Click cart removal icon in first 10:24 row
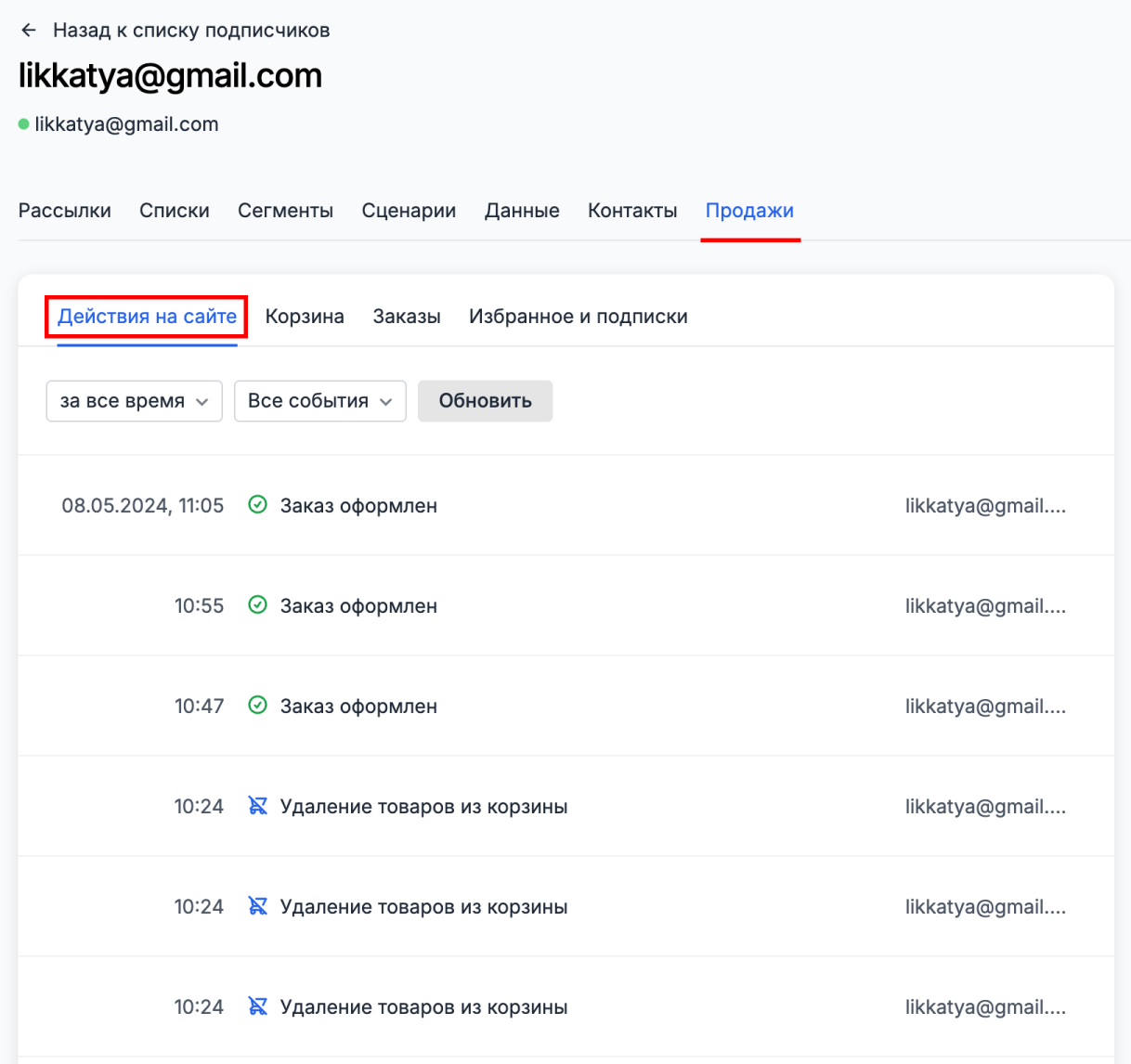The height and width of the screenshot is (1064, 1131). pos(258,806)
